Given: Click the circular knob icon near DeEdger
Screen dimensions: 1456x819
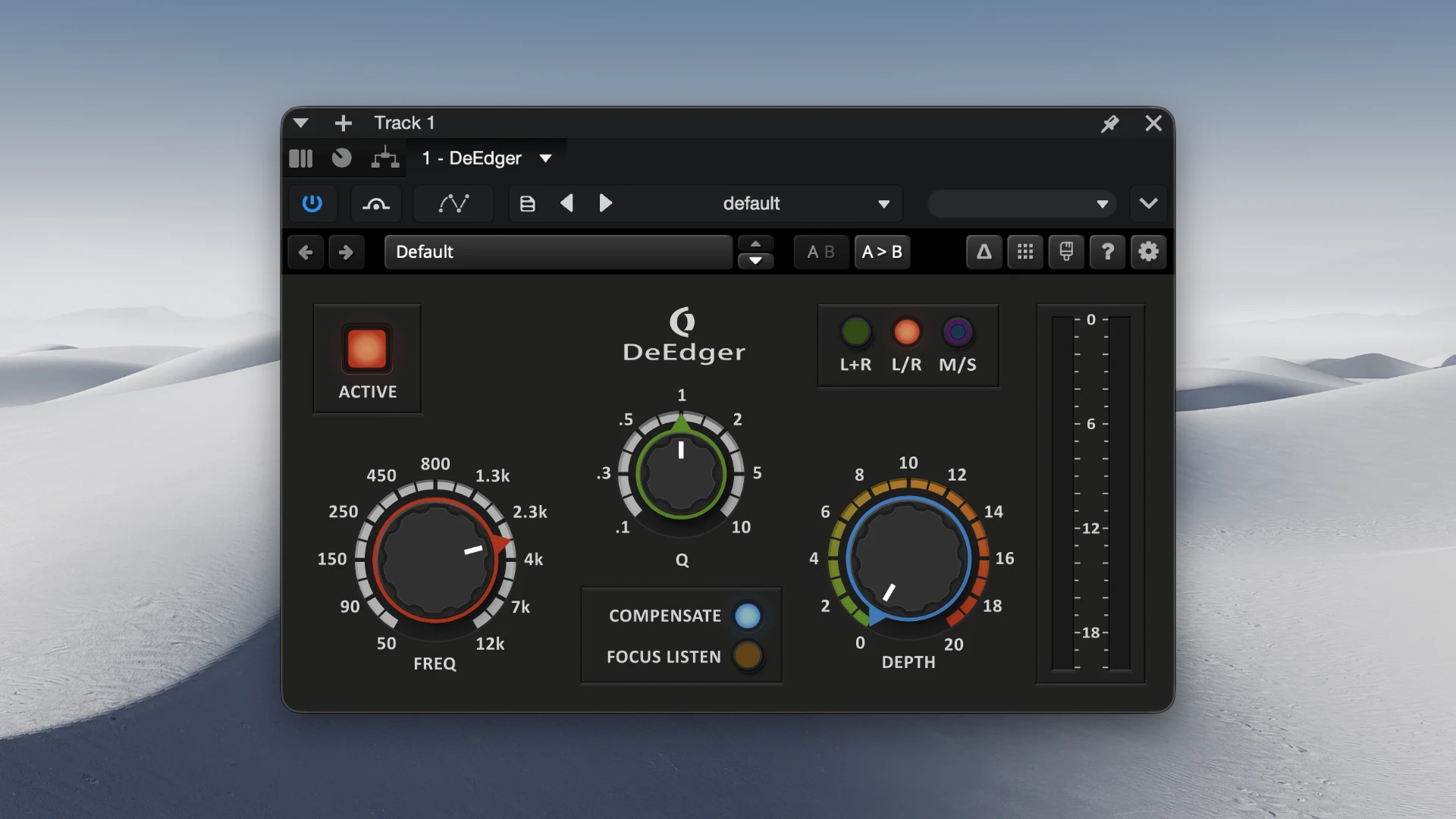Looking at the screenshot, I should (341, 158).
